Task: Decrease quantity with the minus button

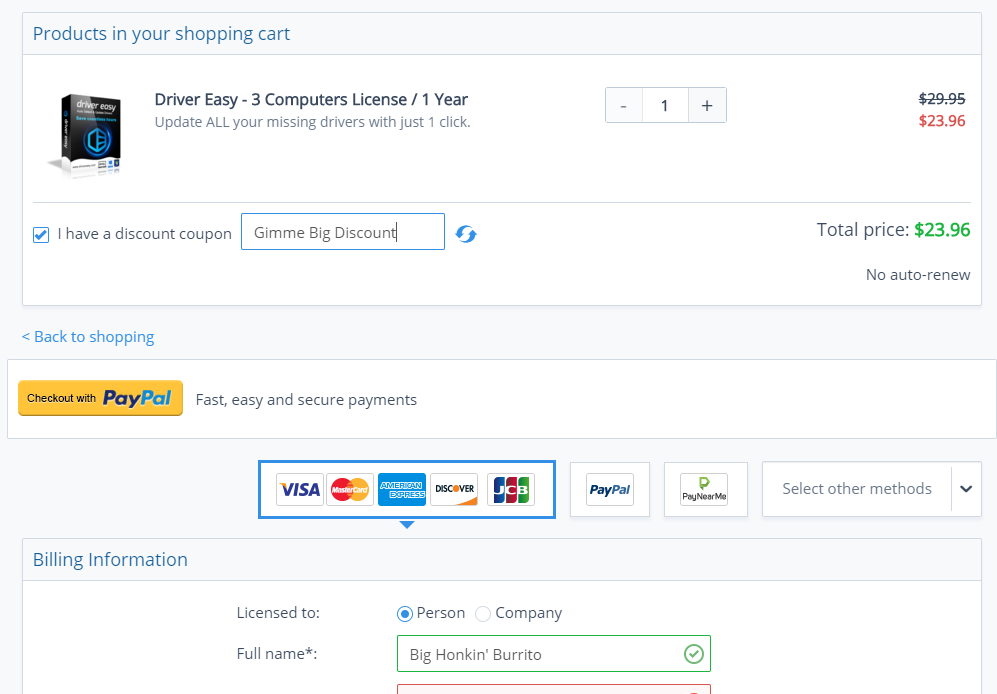Action: (624, 105)
